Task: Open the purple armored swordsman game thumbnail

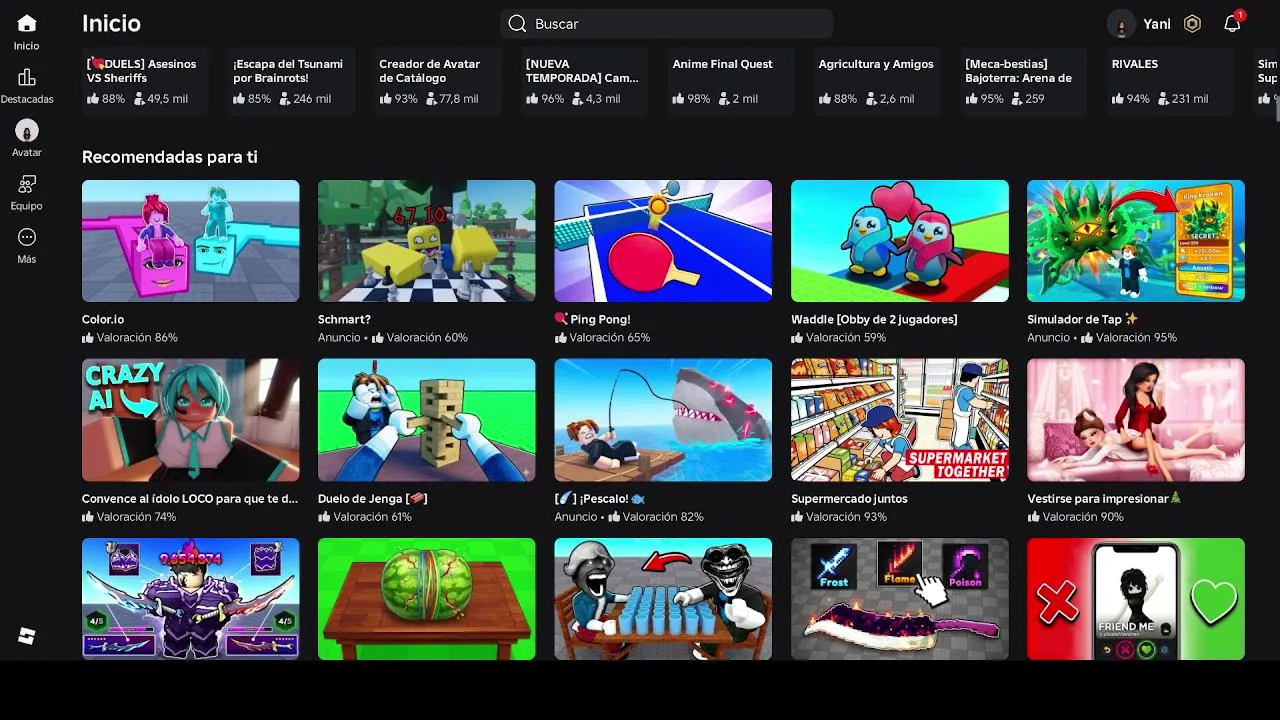Action: (190, 599)
